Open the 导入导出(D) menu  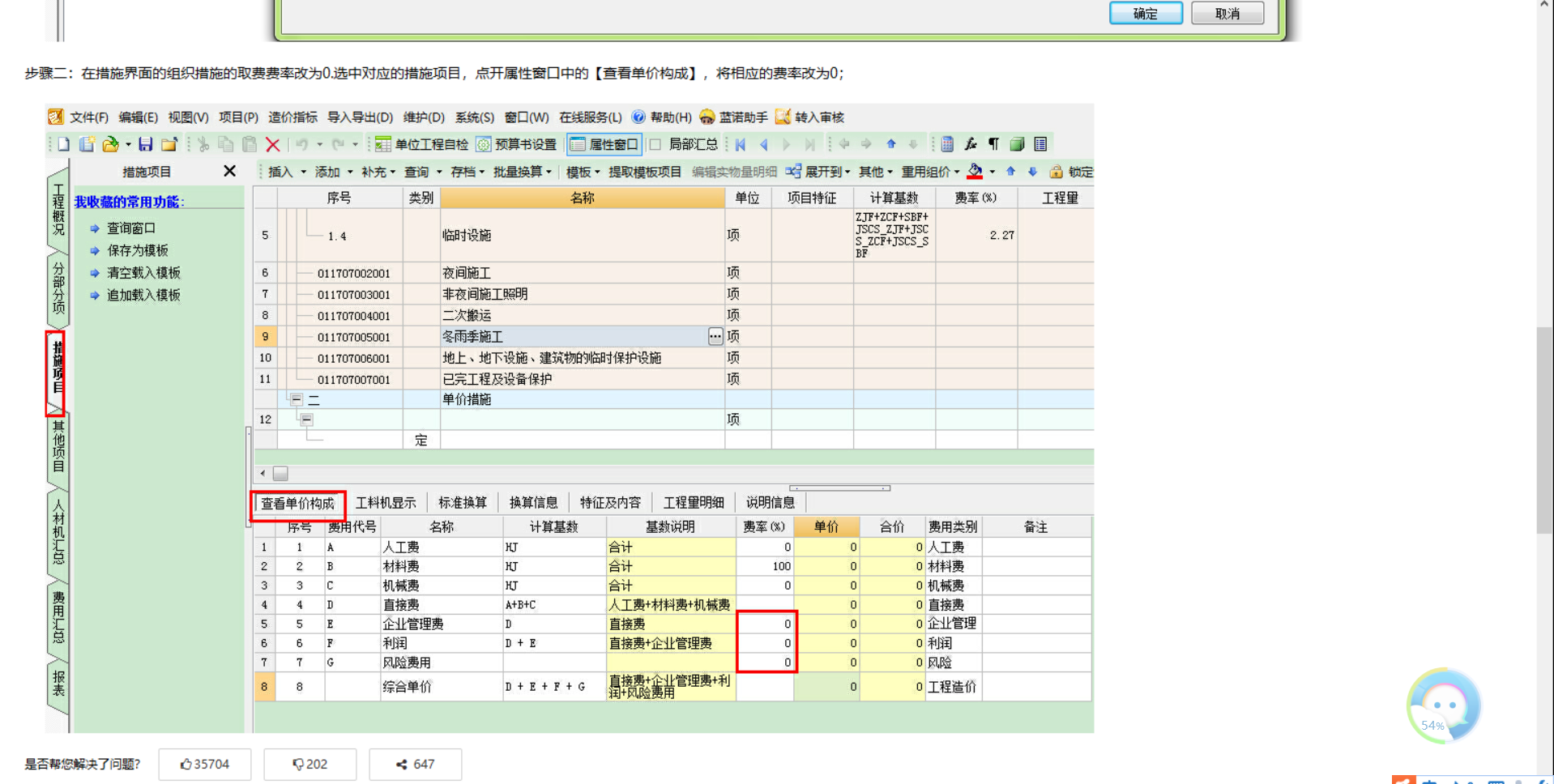pos(360,117)
